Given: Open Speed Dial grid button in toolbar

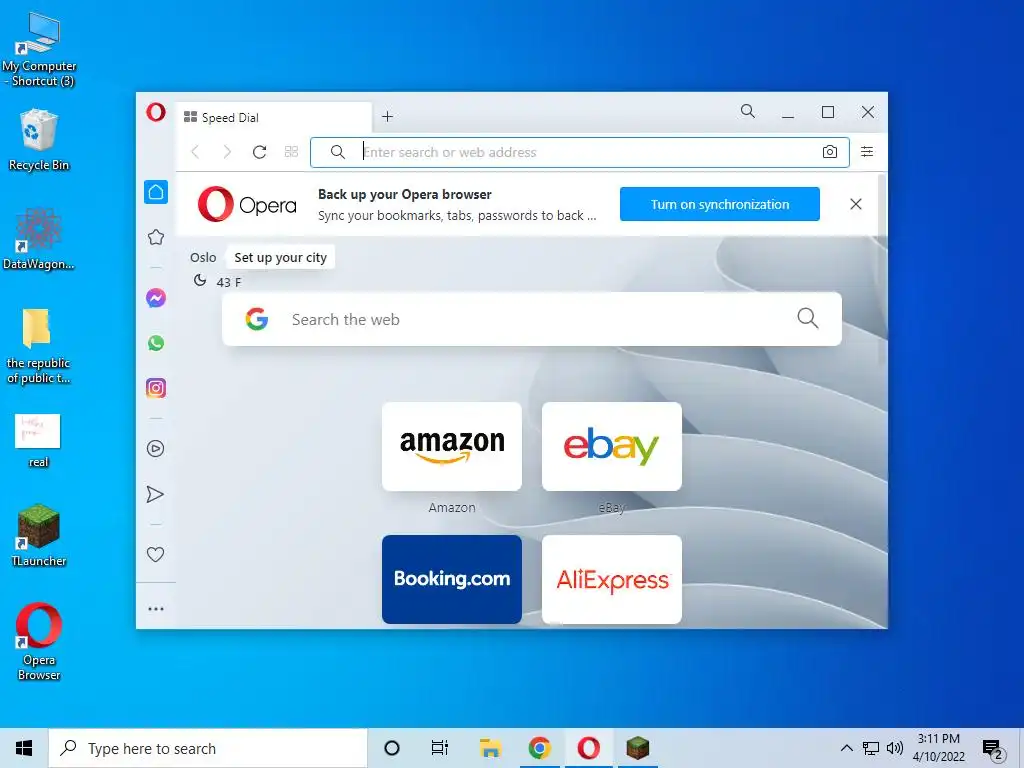Looking at the screenshot, I should coord(291,152).
